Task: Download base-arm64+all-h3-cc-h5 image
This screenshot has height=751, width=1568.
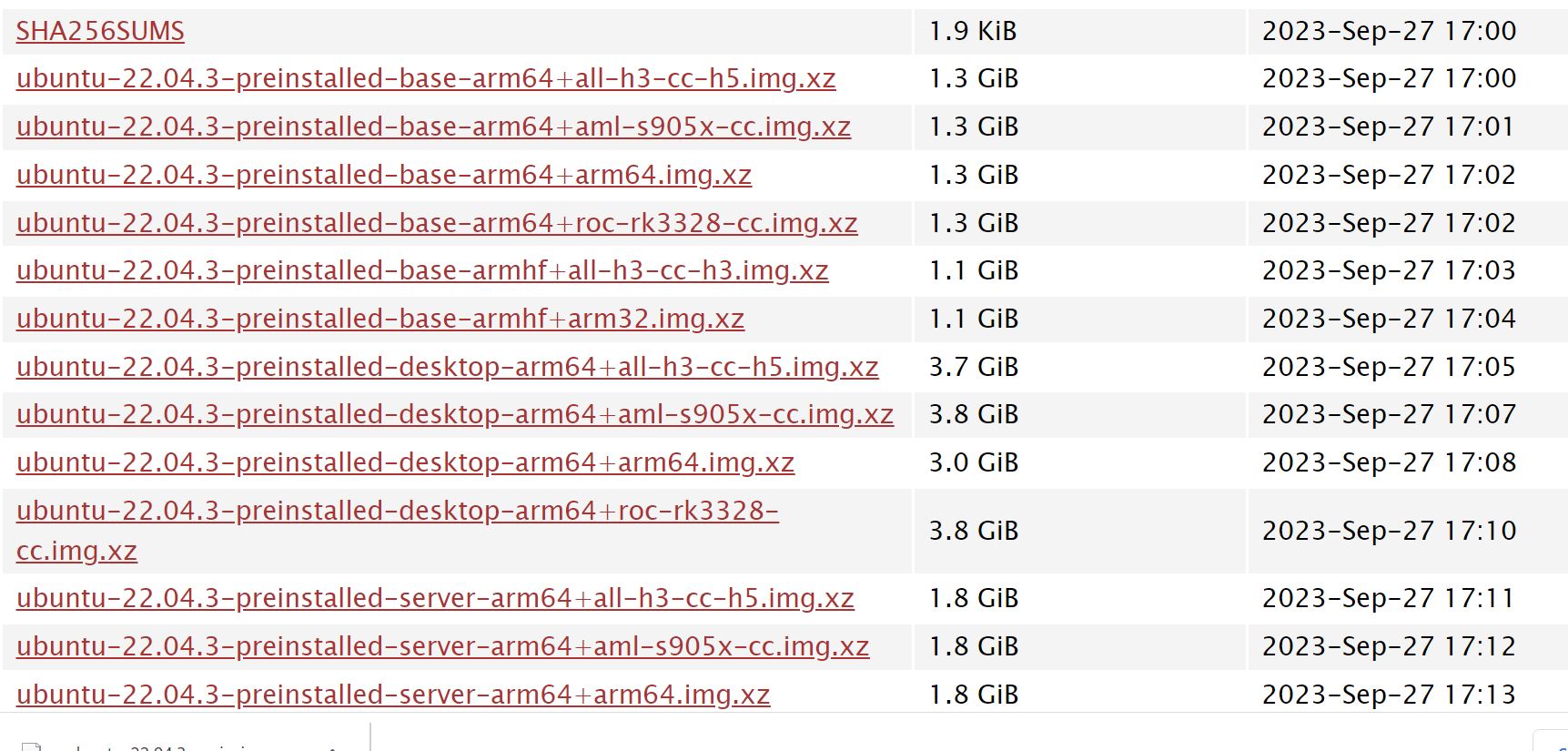Action: pyautogui.click(x=426, y=79)
